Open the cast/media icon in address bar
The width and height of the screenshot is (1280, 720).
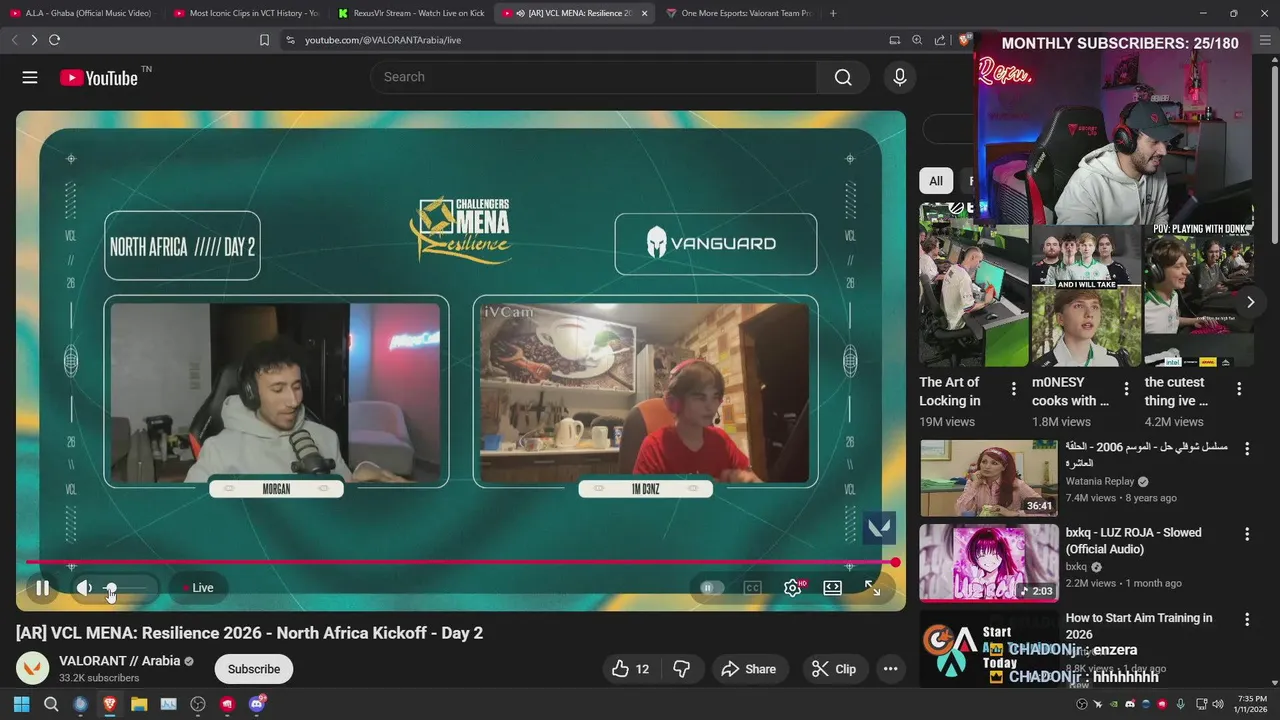895,40
